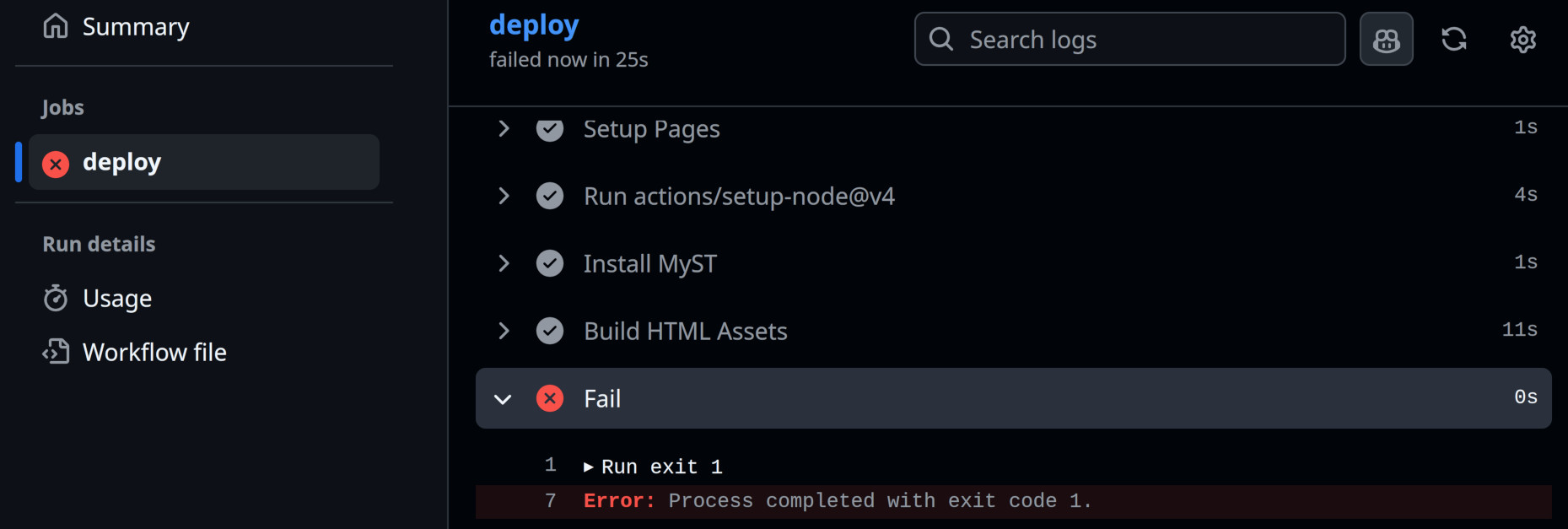Expand the Run exit 1 log group
Viewport: 1568px width, 529px height.
click(x=589, y=467)
